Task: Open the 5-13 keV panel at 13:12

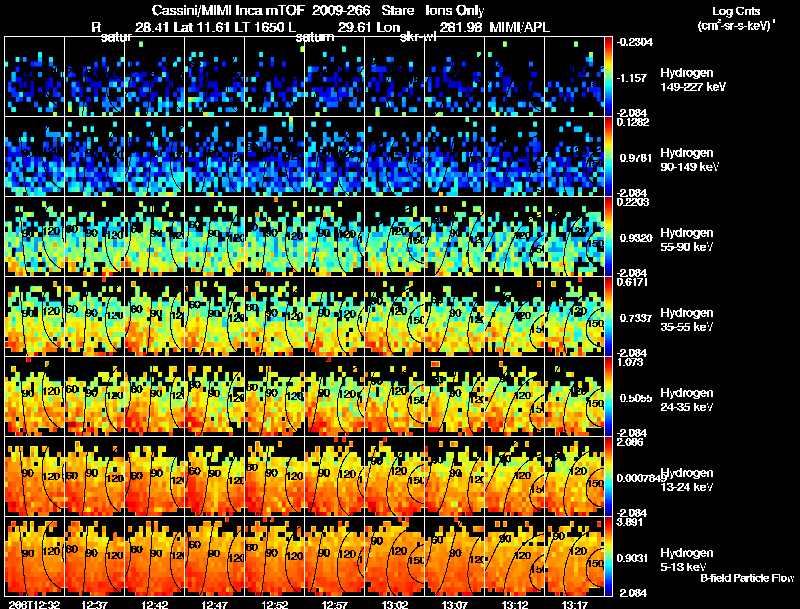Action: (x=514, y=557)
